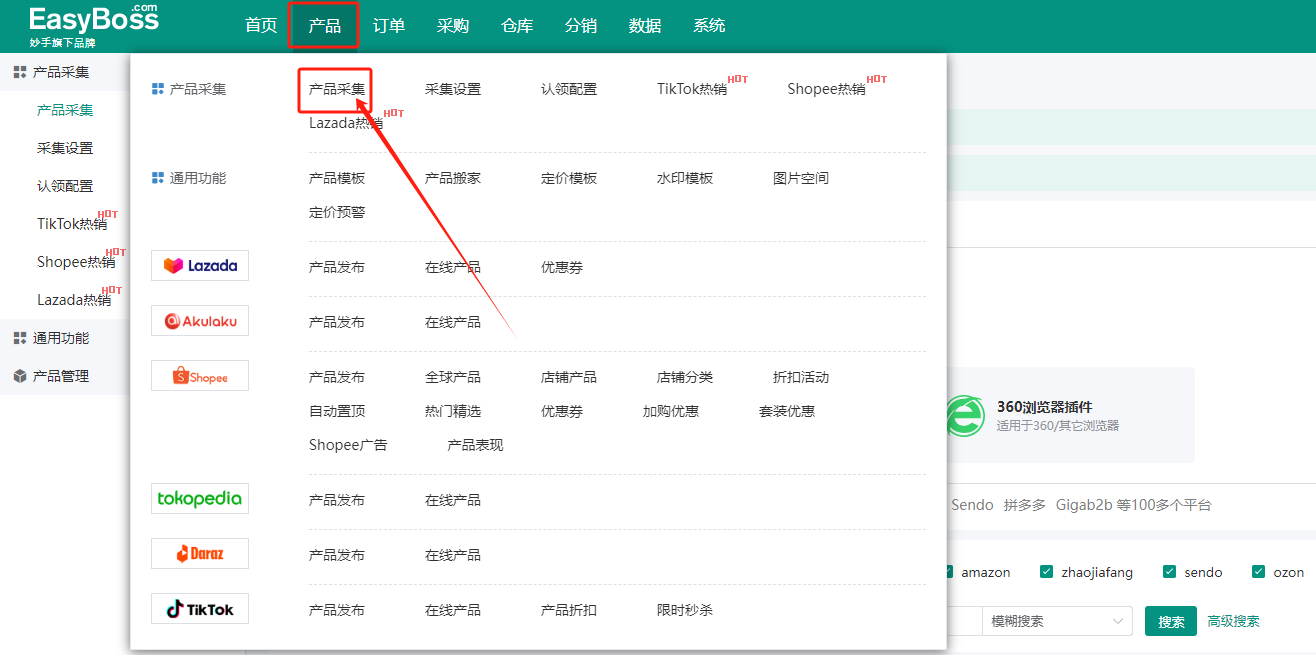Open the 系统 top menu
The image size is (1316, 655).
[709, 26]
